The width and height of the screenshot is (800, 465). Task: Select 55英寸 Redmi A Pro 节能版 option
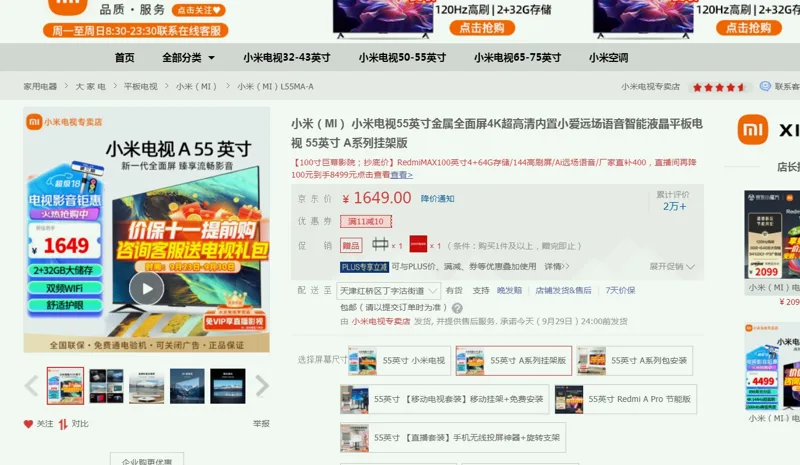tap(626, 399)
